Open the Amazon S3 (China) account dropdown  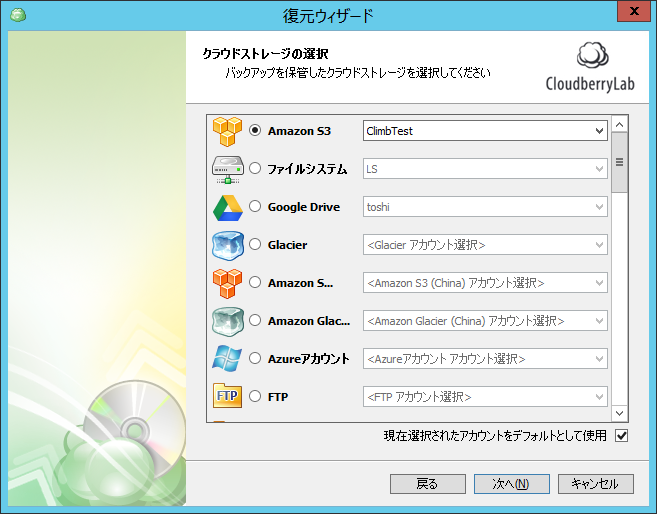485,283
